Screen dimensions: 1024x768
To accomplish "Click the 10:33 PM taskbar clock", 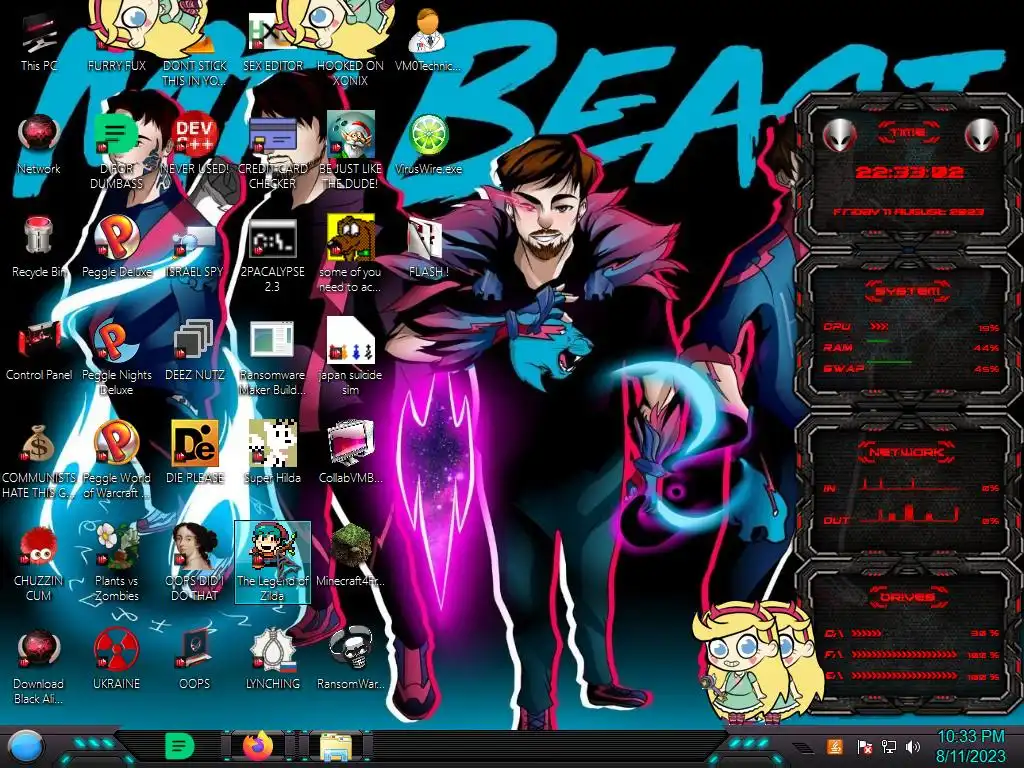I will 970,746.
